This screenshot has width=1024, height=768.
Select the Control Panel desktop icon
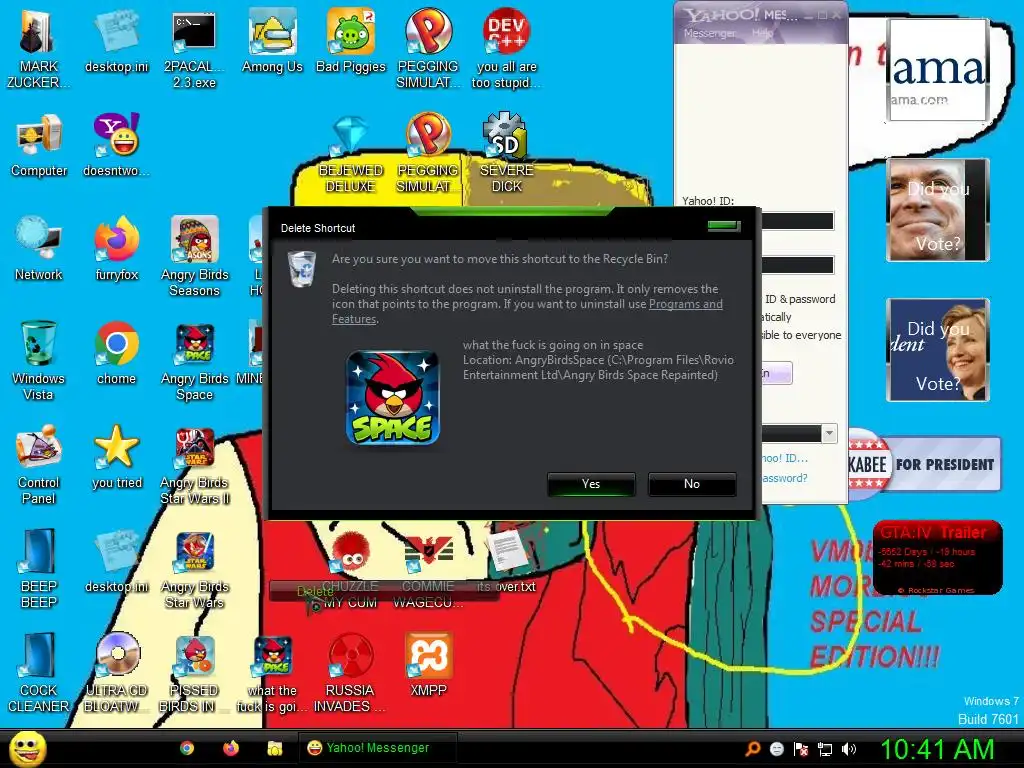39,465
